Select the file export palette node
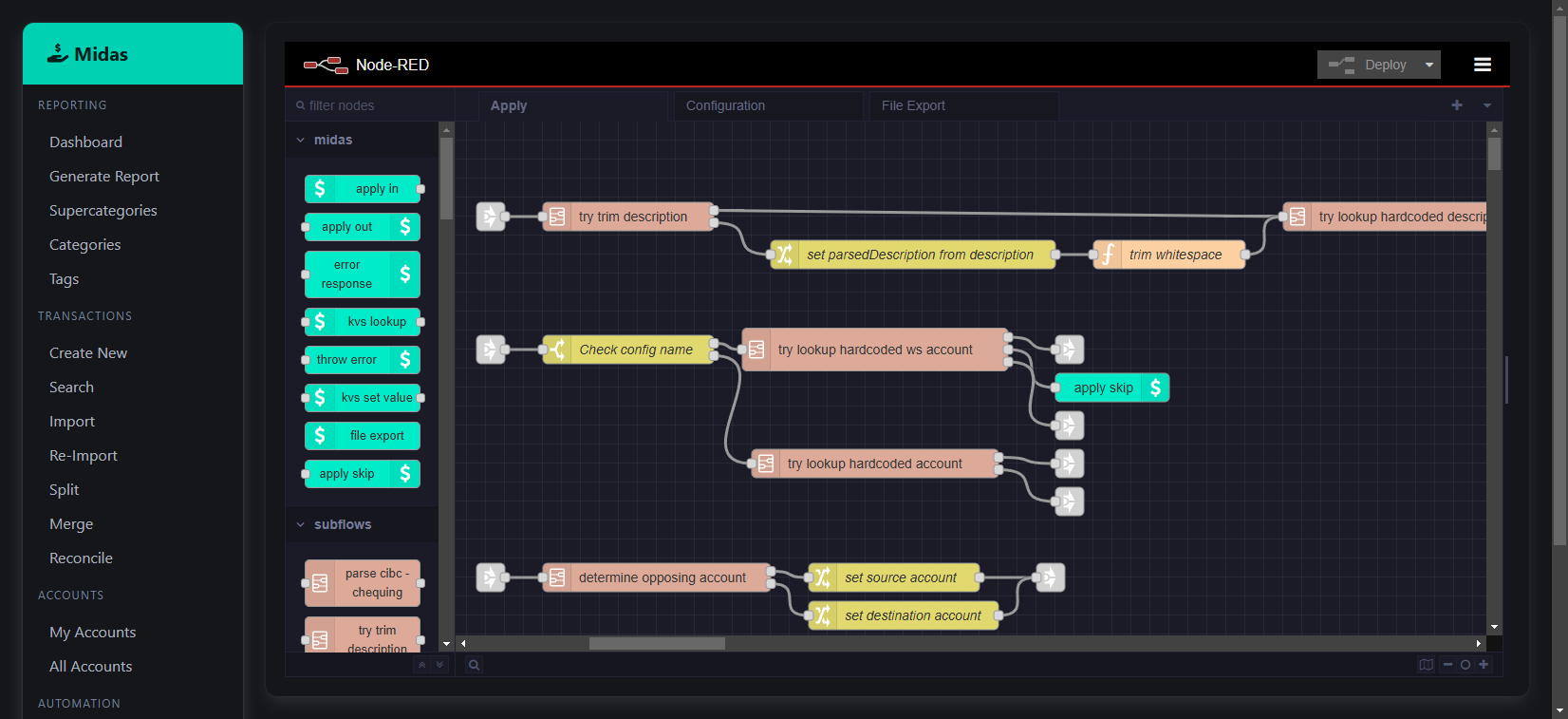Image resolution: width=1568 pixels, height=719 pixels. click(x=363, y=436)
